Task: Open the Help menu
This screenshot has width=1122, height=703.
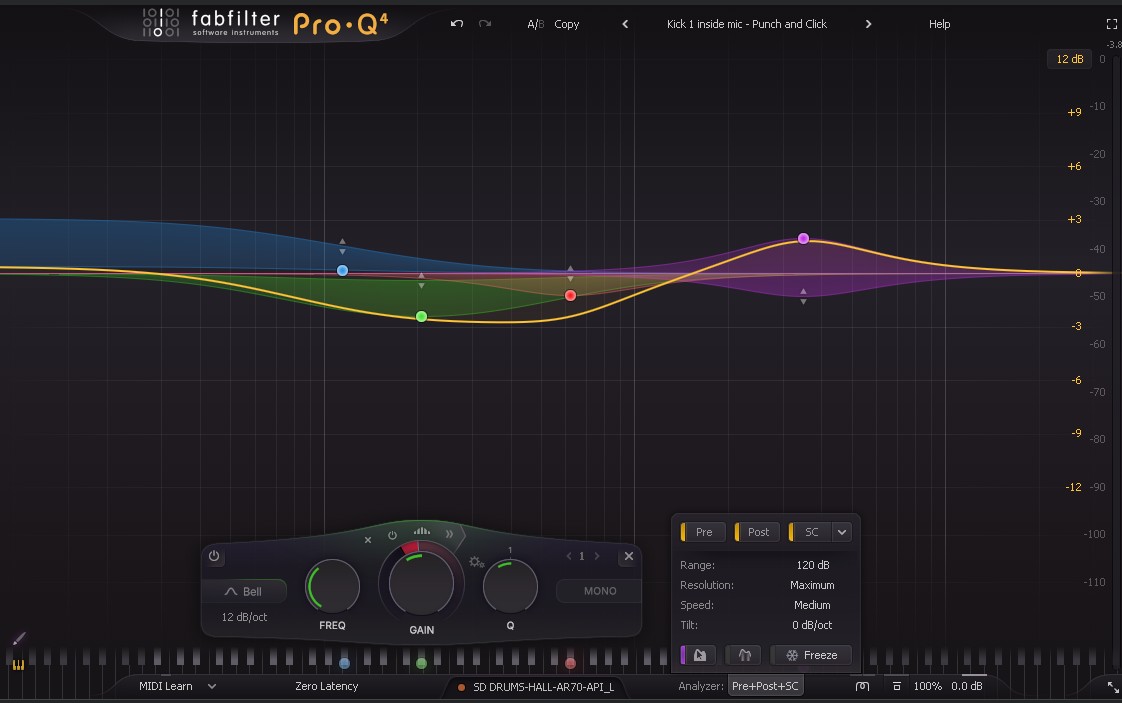Action: point(939,24)
